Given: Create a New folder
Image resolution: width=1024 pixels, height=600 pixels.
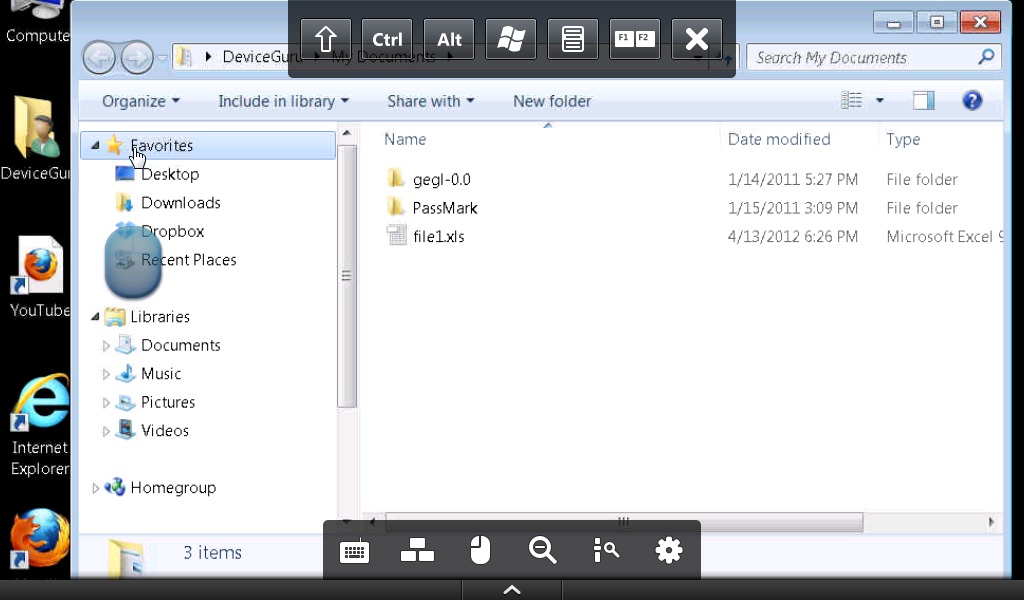Looking at the screenshot, I should (552, 101).
